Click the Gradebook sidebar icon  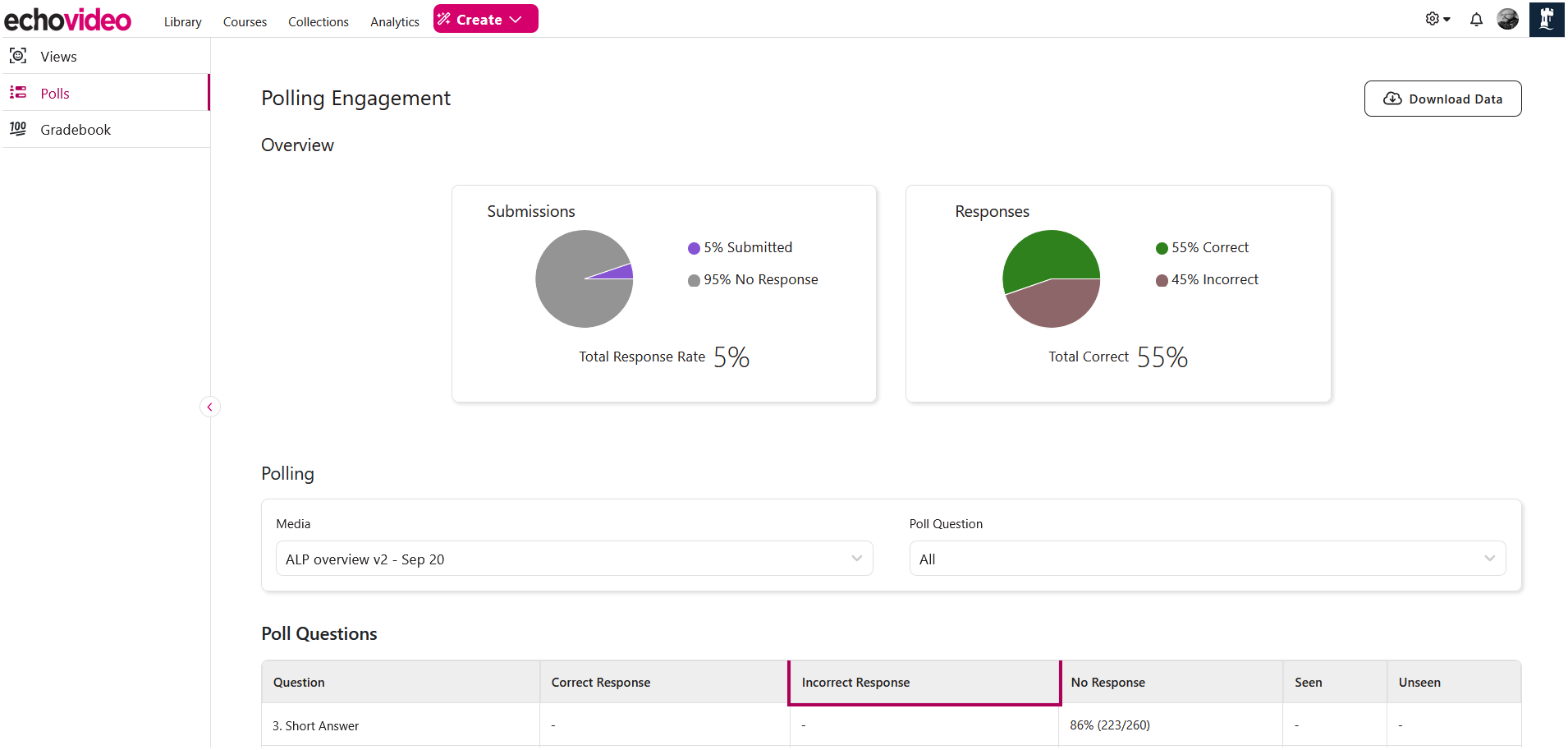[18, 129]
